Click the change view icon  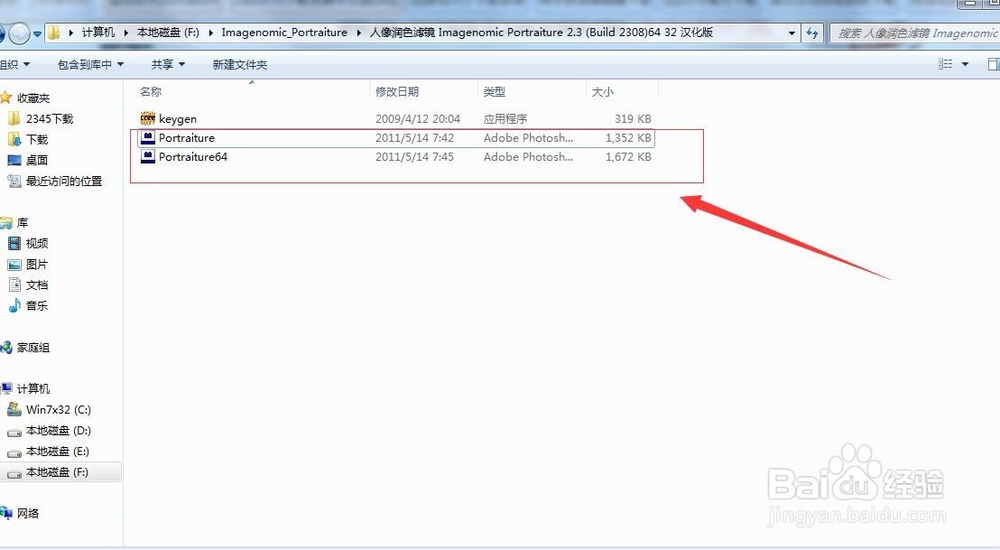pos(946,64)
